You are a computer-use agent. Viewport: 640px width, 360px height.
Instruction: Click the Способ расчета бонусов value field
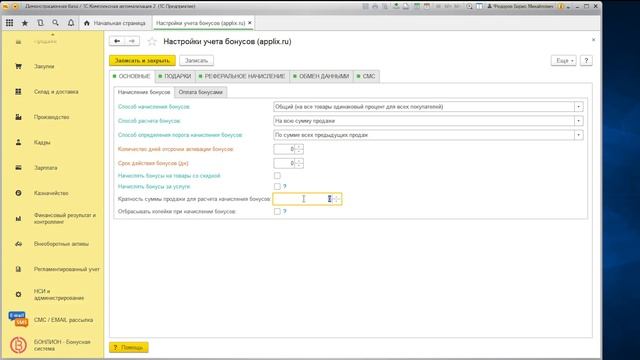click(424, 121)
